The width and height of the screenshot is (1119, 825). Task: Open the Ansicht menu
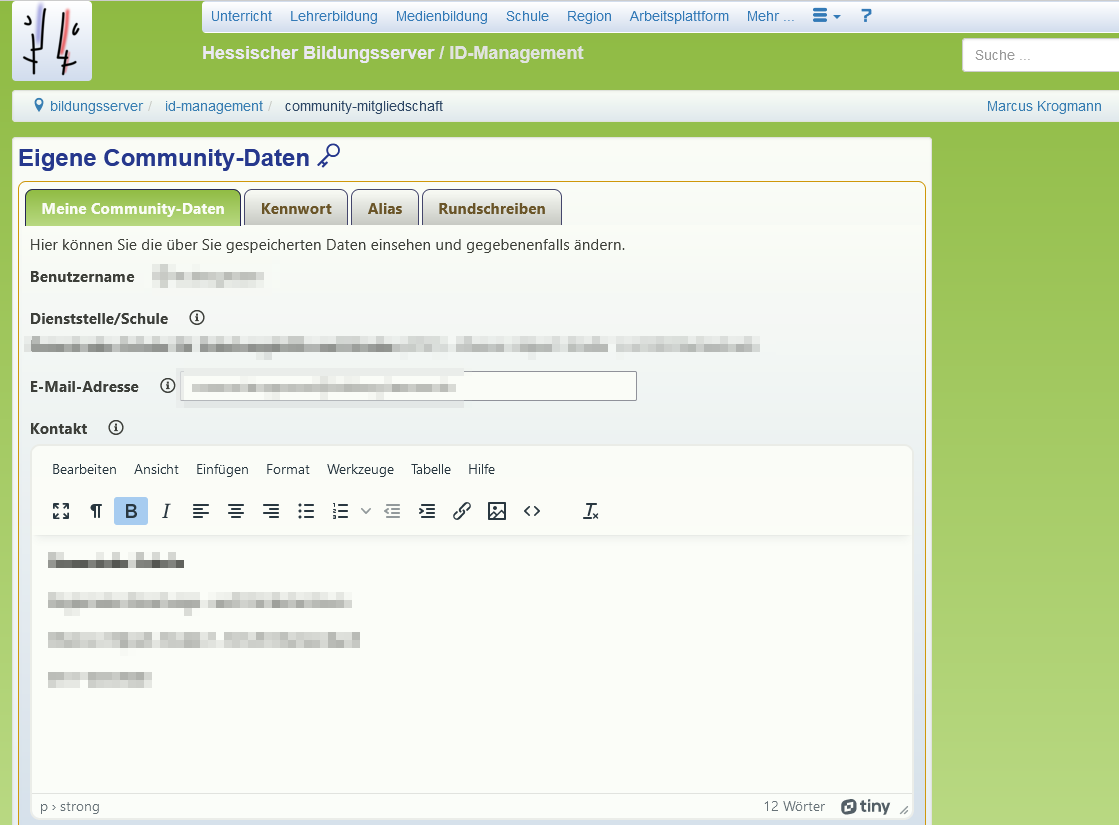(x=156, y=469)
